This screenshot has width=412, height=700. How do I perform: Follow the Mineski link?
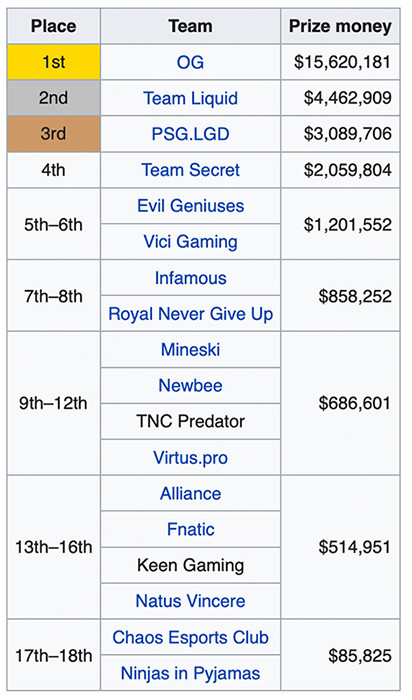click(x=191, y=350)
